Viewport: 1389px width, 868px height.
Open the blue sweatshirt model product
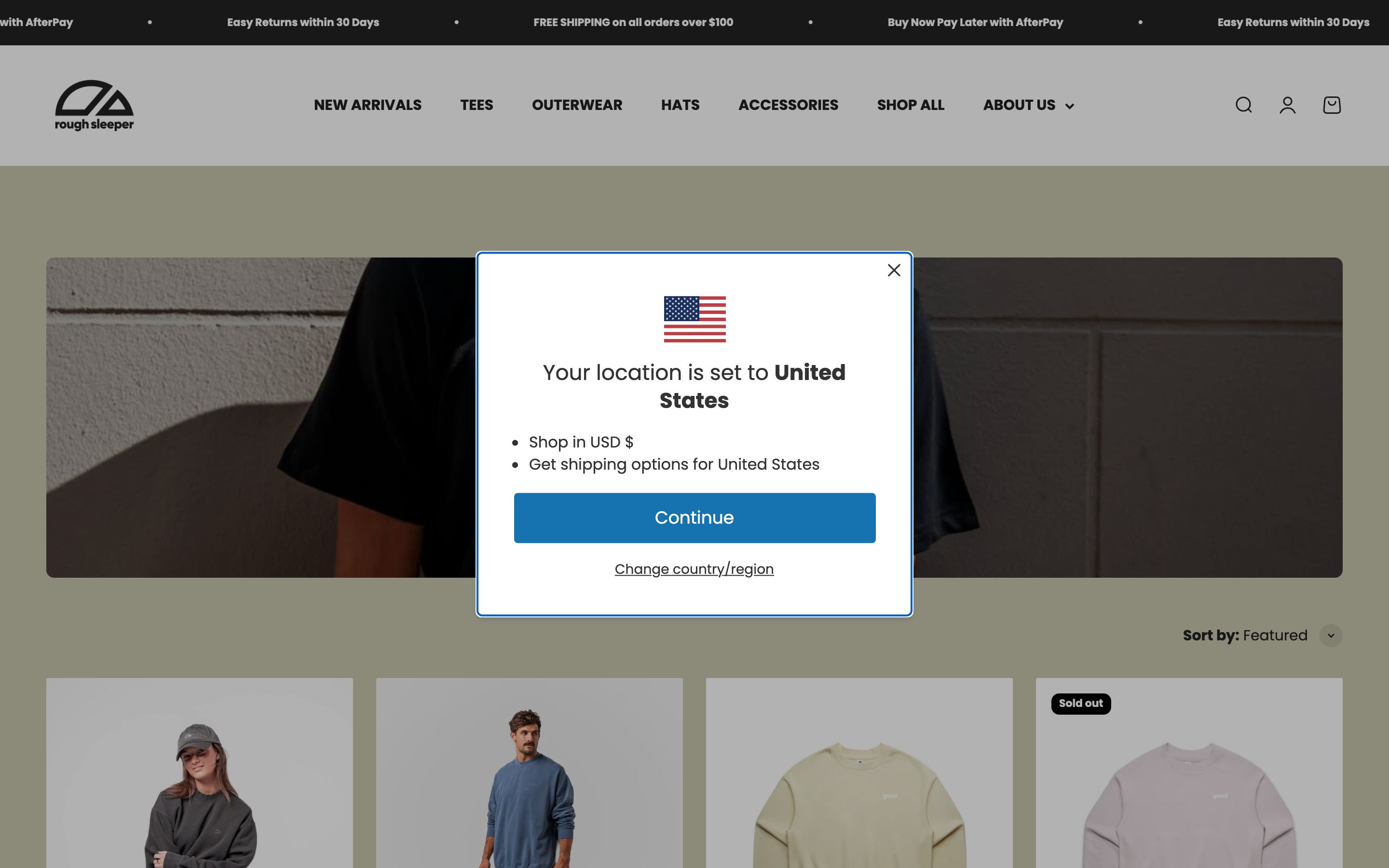pos(529,773)
